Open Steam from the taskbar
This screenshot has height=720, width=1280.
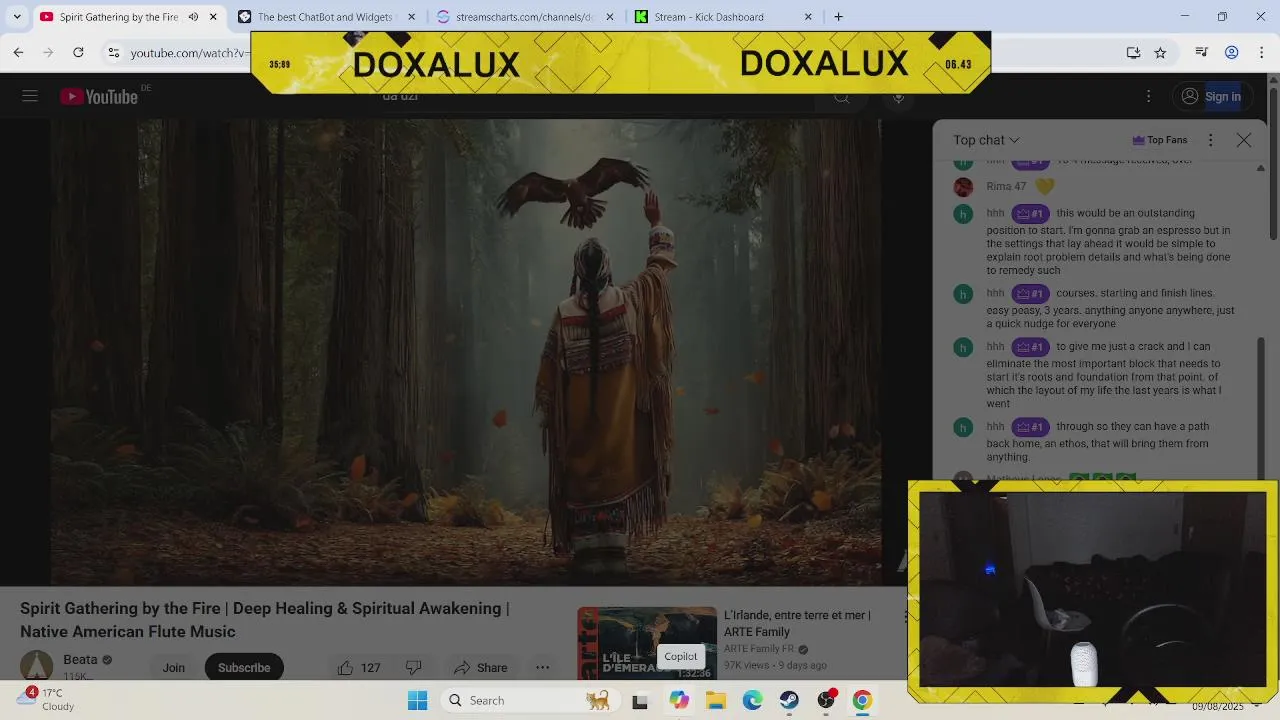click(x=789, y=701)
